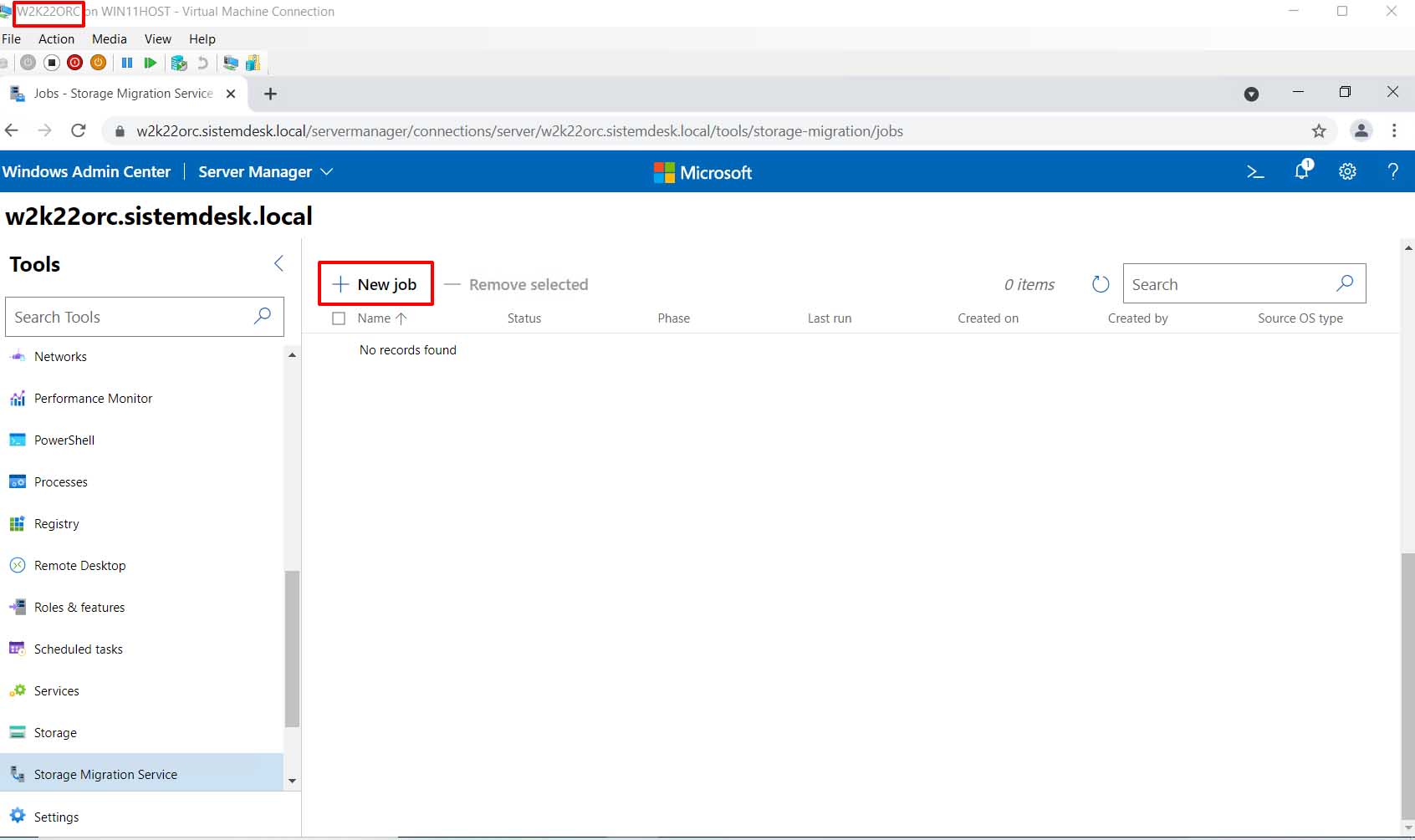Open the Help menu
This screenshot has width=1415, height=840.
click(x=202, y=38)
